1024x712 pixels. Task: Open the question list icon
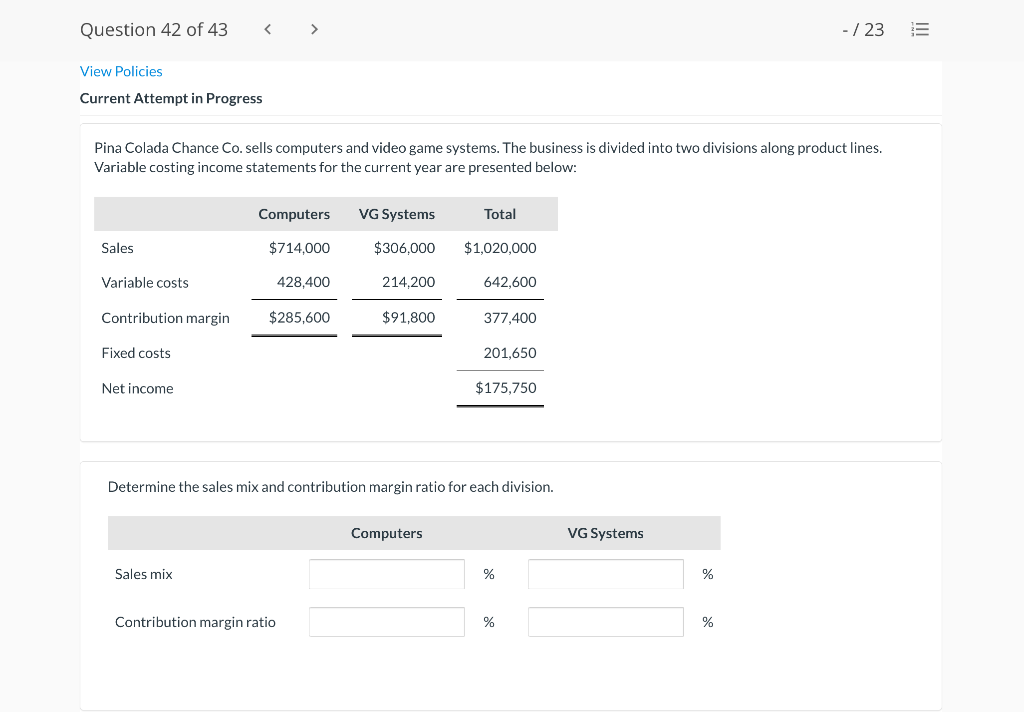[x=920, y=29]
